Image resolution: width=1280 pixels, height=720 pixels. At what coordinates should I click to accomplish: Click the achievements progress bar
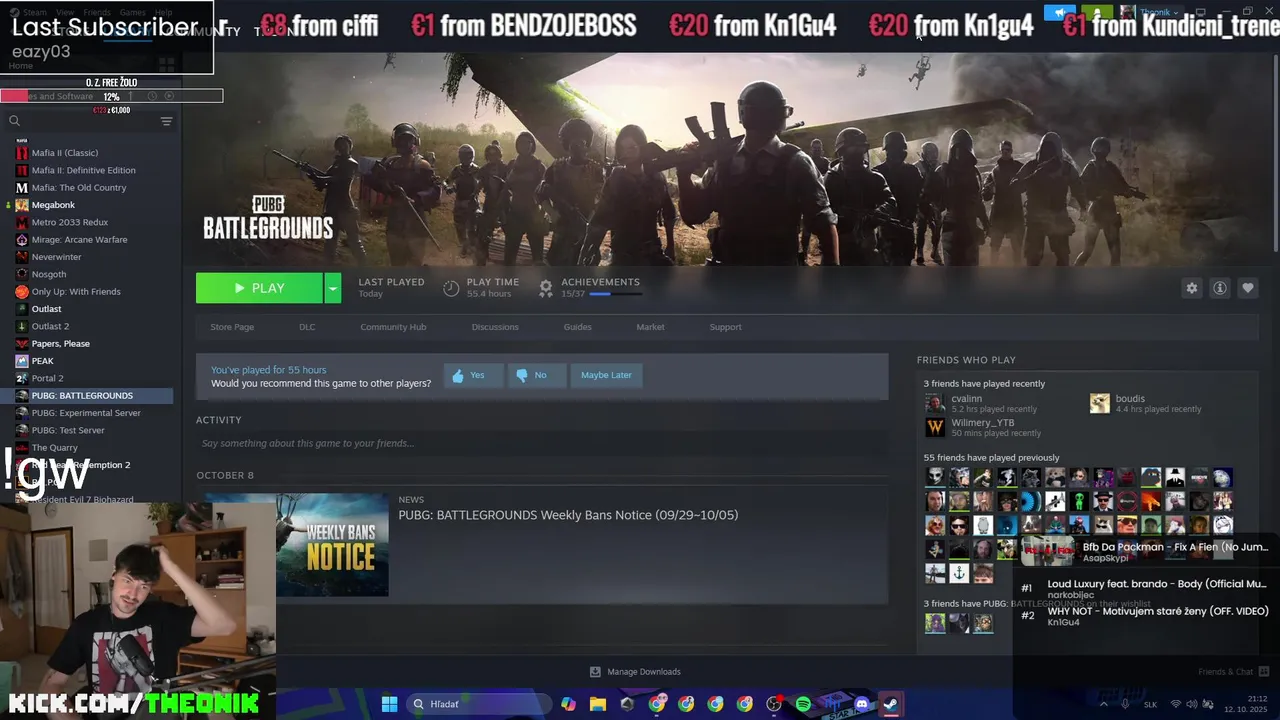pyautogui.click(x=615, y=294)
